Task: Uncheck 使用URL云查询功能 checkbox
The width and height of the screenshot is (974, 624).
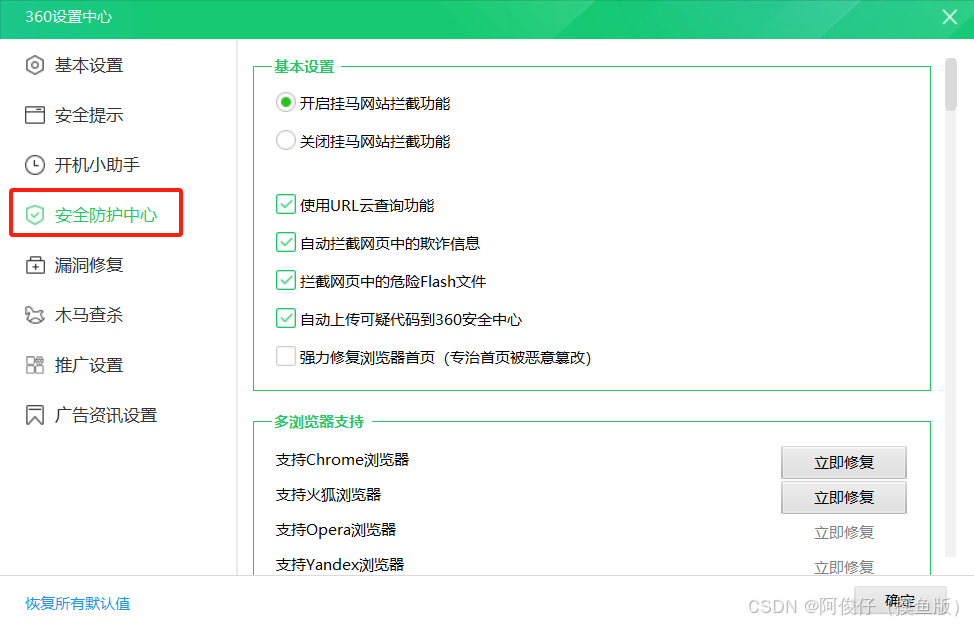Action: 286,204
